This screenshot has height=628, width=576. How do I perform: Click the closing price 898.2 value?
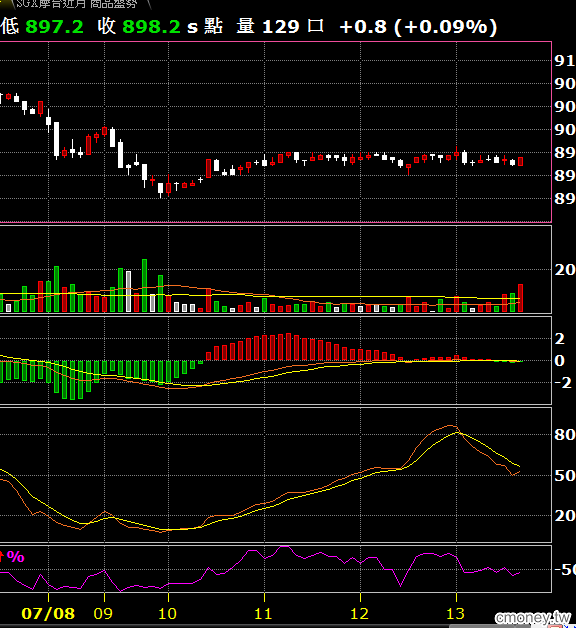[151, 27]
